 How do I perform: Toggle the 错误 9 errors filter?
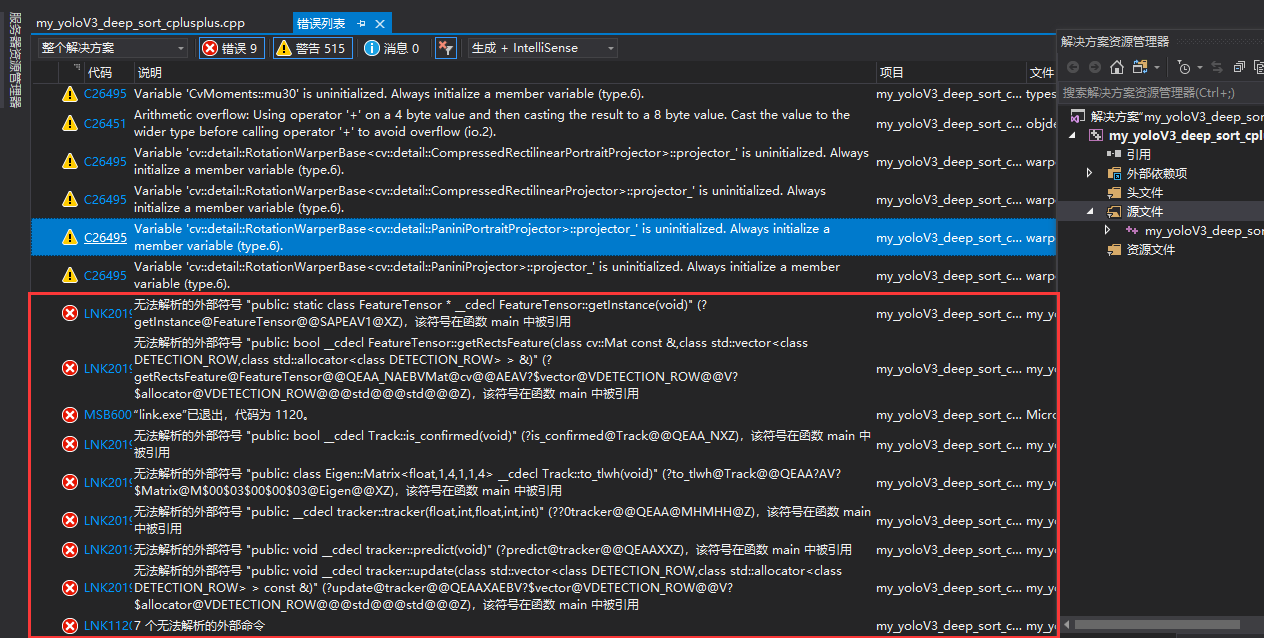click(x=230, y=48)
